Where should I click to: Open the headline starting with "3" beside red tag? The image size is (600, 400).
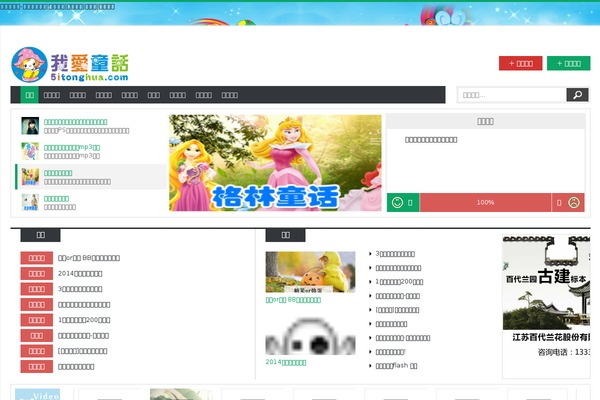pyautogui.click(x=80, y=289)
